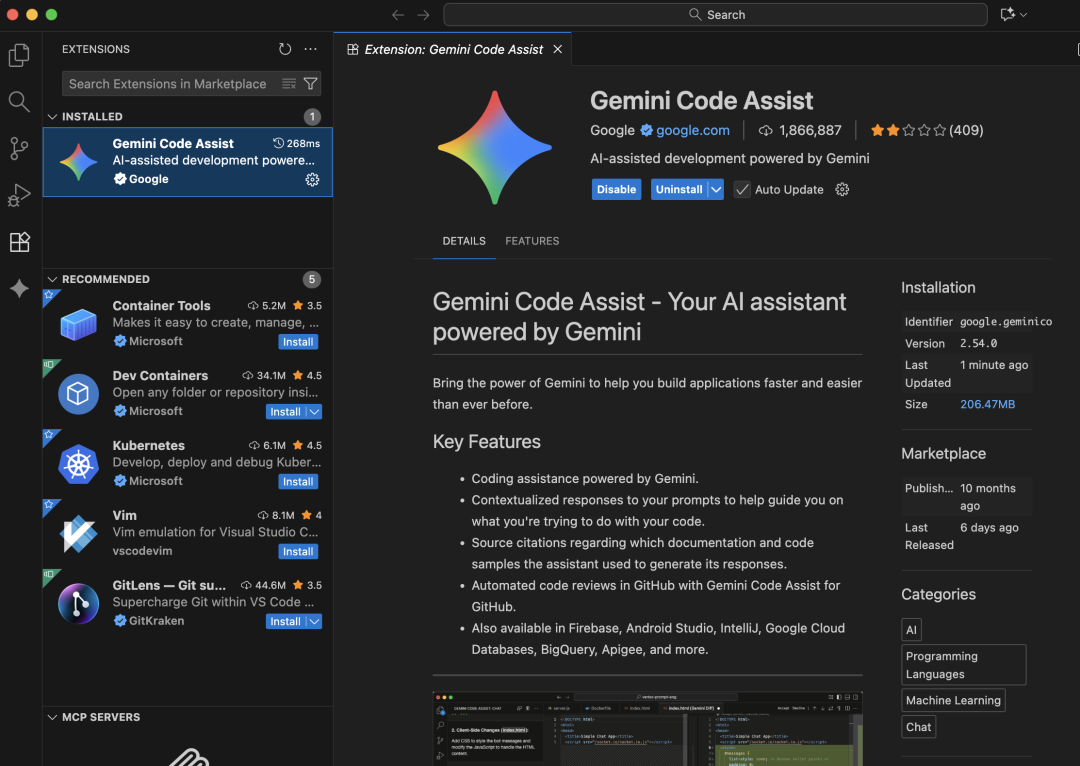This screenshot has height=766, width=1080.
Task: Click the large Gemini Code Assist logo
Action: pos(495,147)
